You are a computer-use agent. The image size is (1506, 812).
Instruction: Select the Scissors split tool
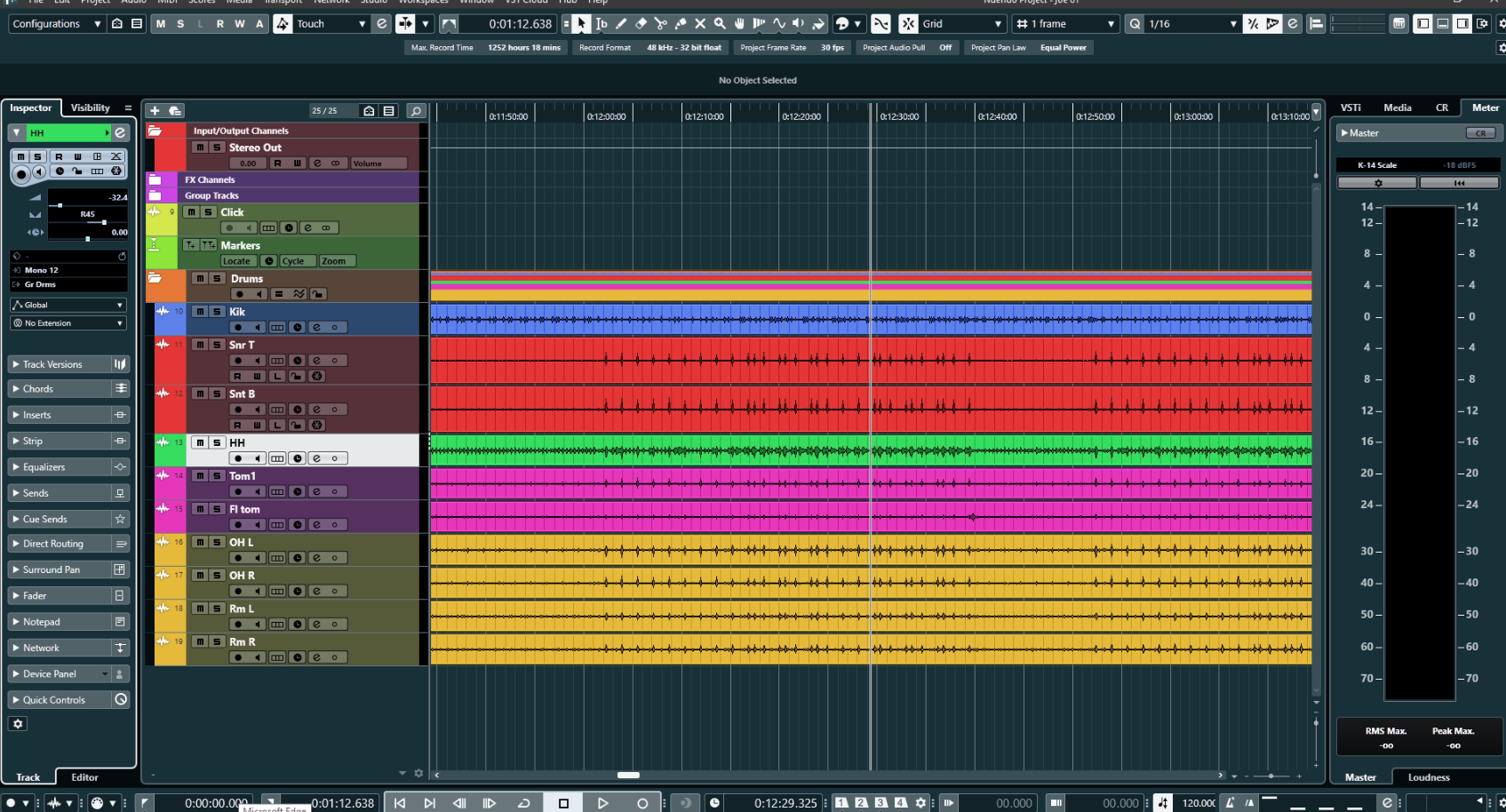660,24
